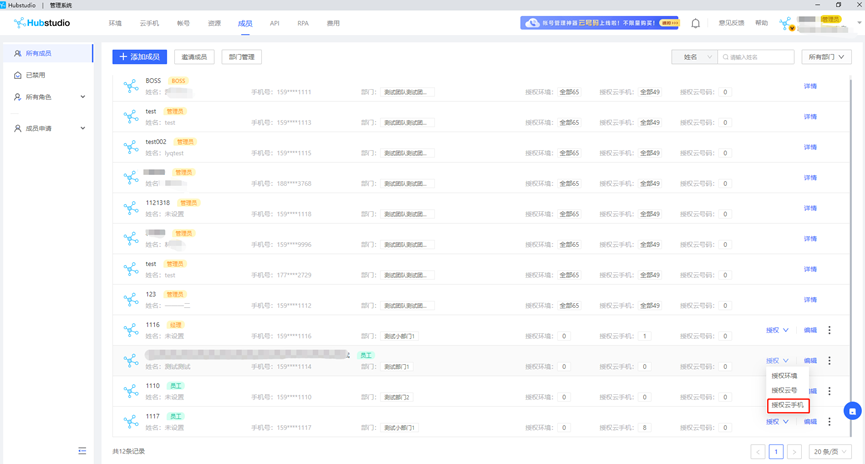Switch to the 资源 top tab
This screenshot has width=865, height=464.
pos(214,23)
